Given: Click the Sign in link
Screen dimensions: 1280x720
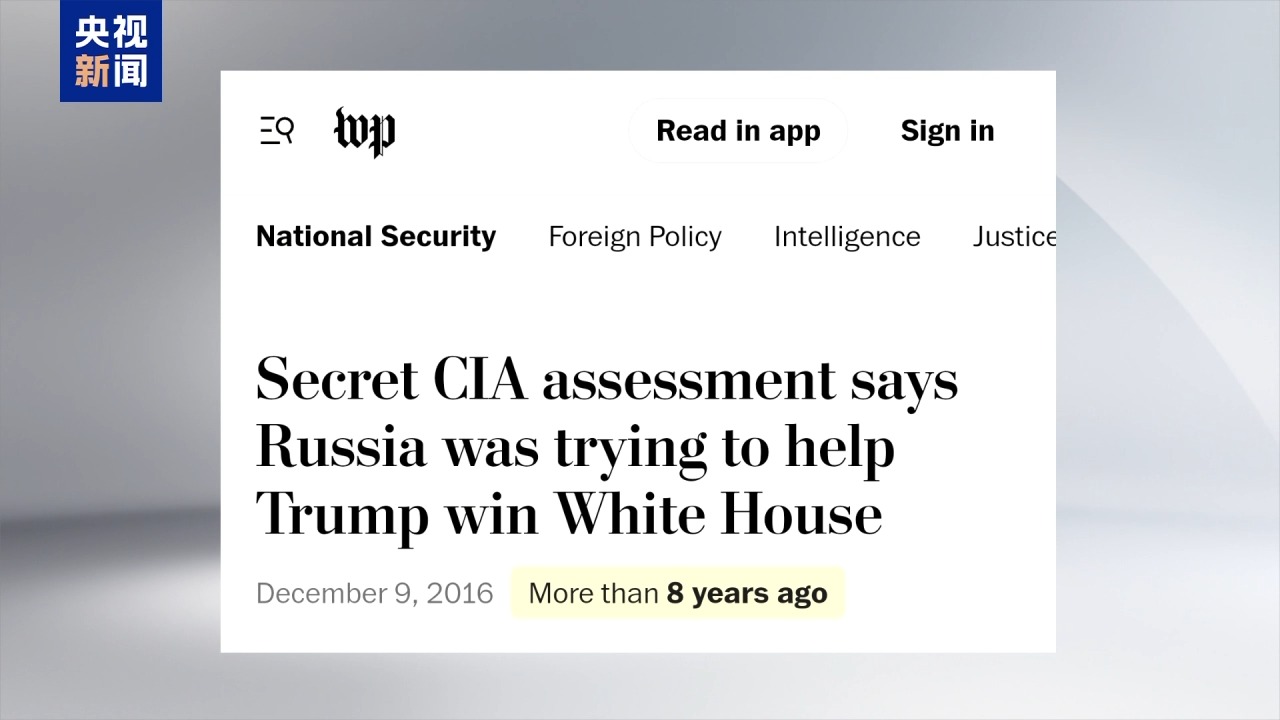Looking at the screenshot, I should click(x=947, y=131).
